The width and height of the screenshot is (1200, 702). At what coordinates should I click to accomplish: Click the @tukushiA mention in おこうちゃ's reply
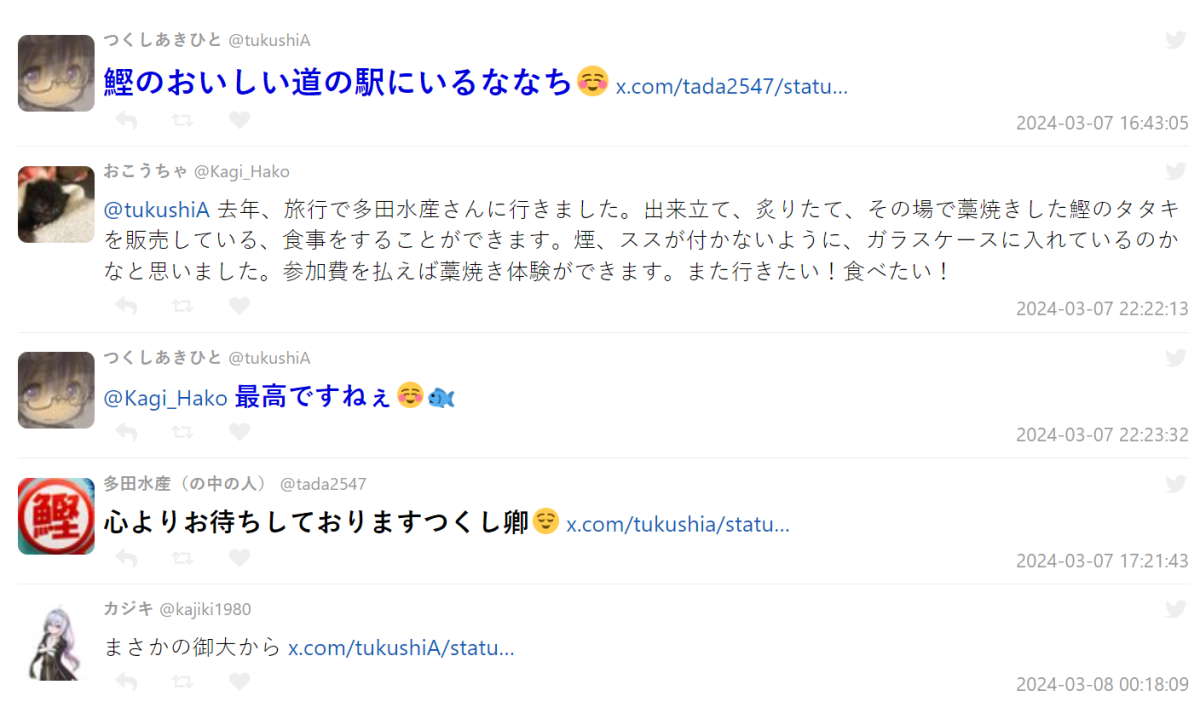click(x=157, y=210)
